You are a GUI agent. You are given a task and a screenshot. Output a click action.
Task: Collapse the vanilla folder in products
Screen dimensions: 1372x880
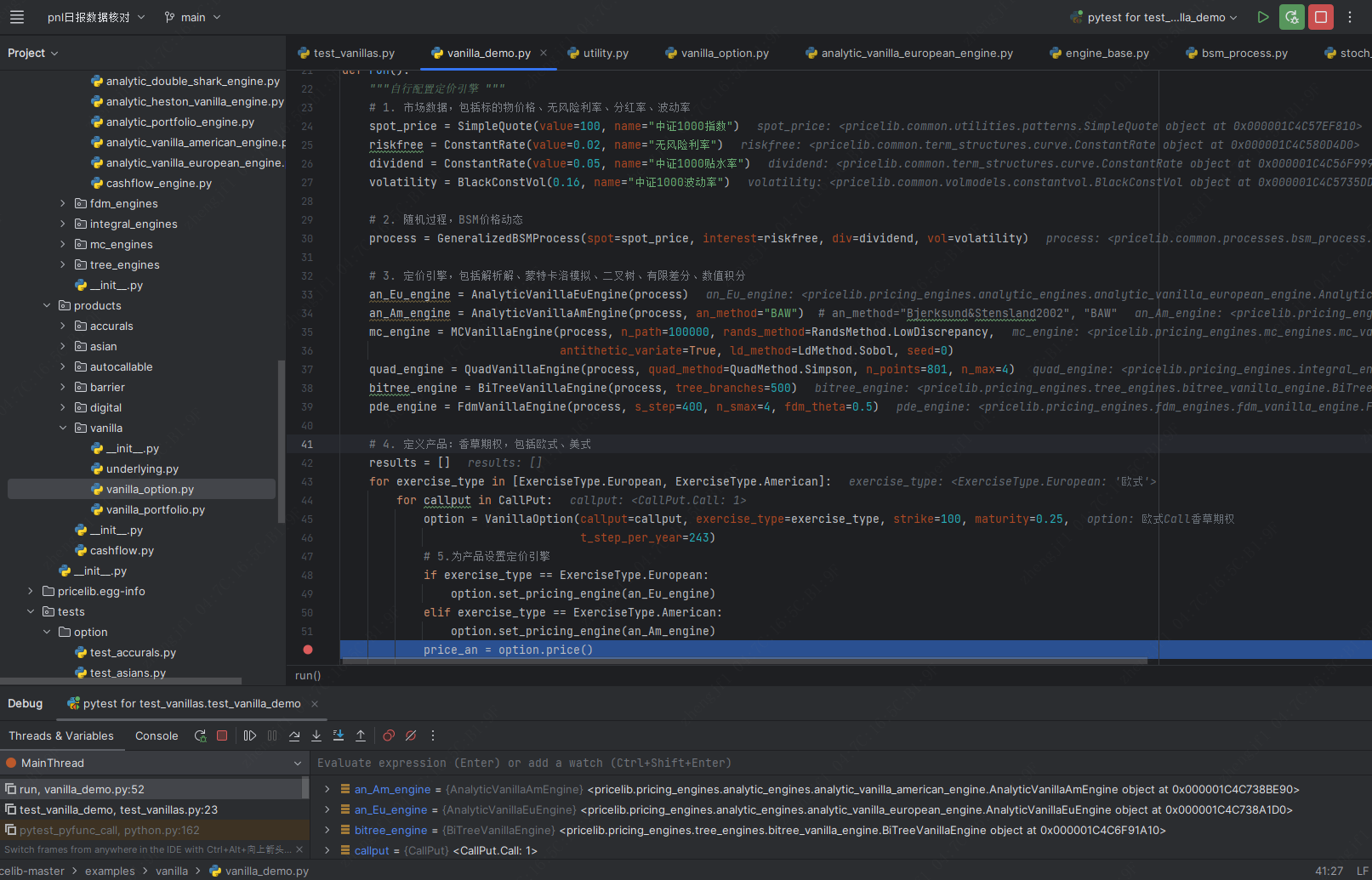[x=63, y=428]
